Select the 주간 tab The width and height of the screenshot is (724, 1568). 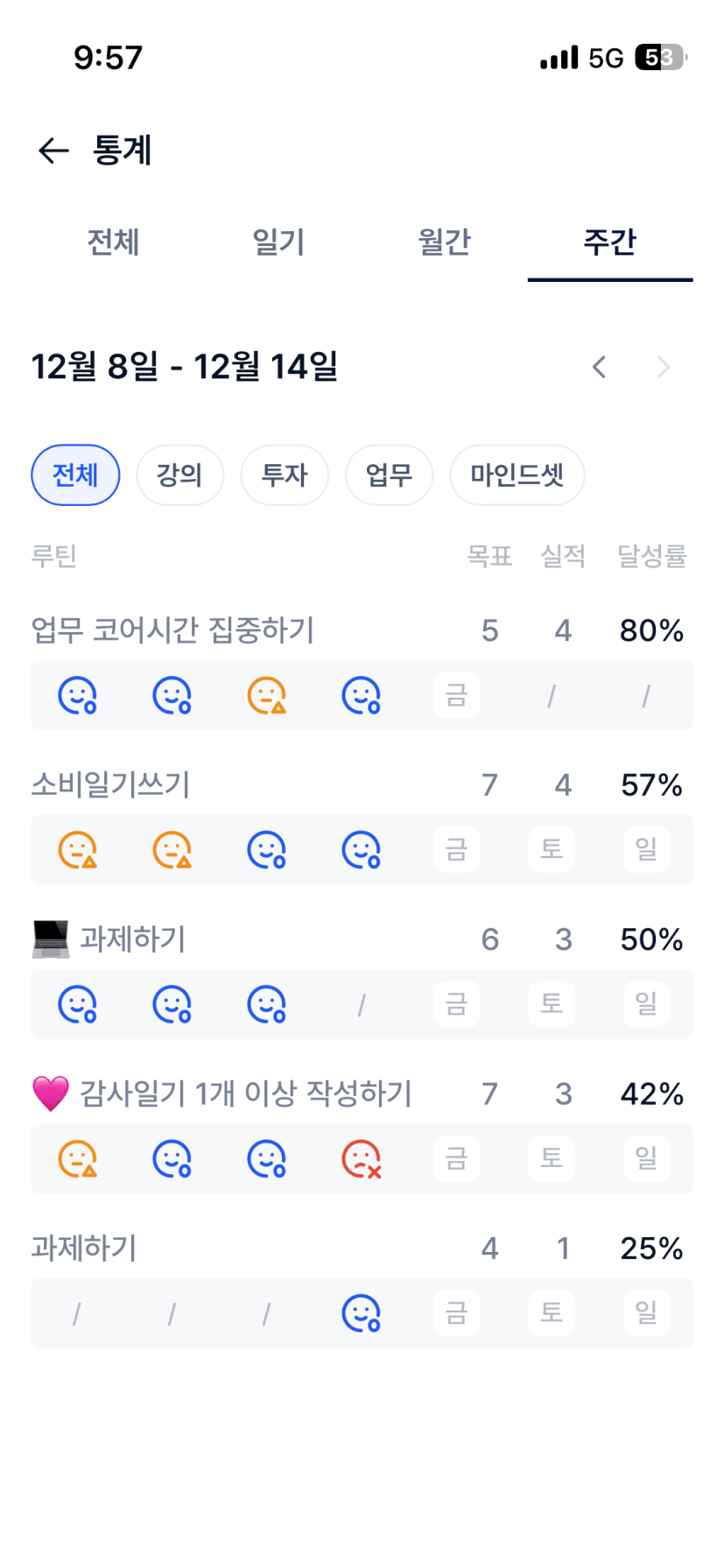(x=609, y=242)
